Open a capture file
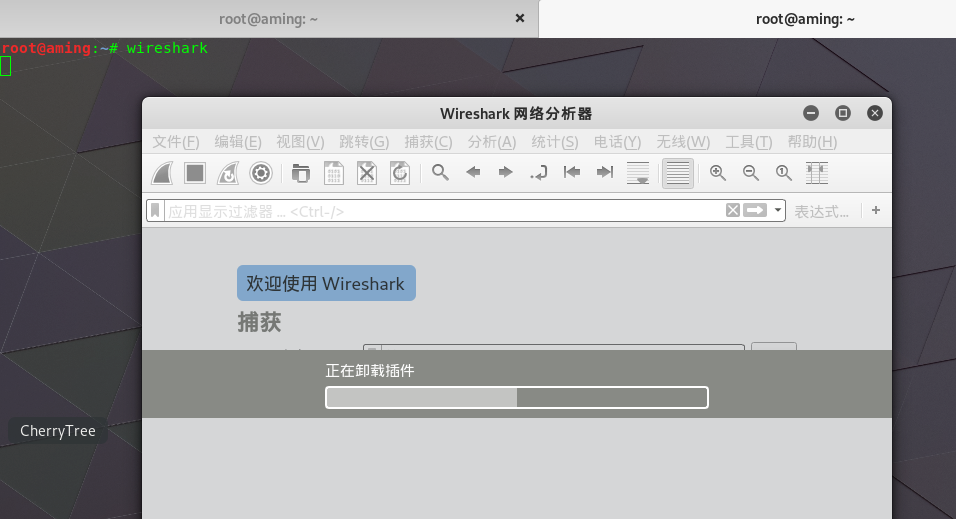 [x=301, y=173]
